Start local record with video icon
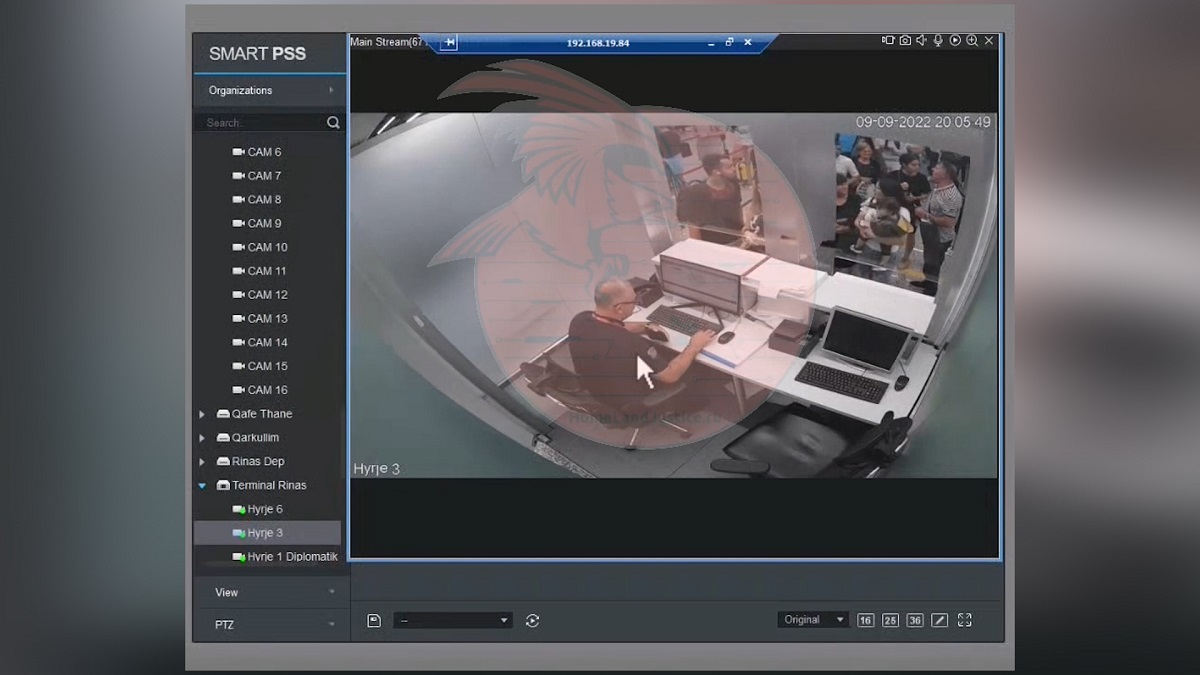The image size is (1200, 675). (x=888, y=41)
